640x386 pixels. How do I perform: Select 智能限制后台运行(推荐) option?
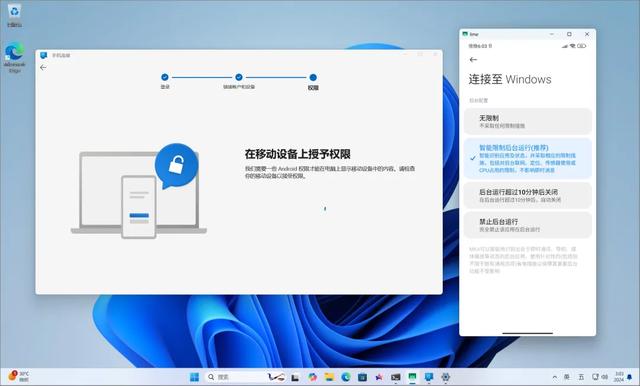[527, 158]
